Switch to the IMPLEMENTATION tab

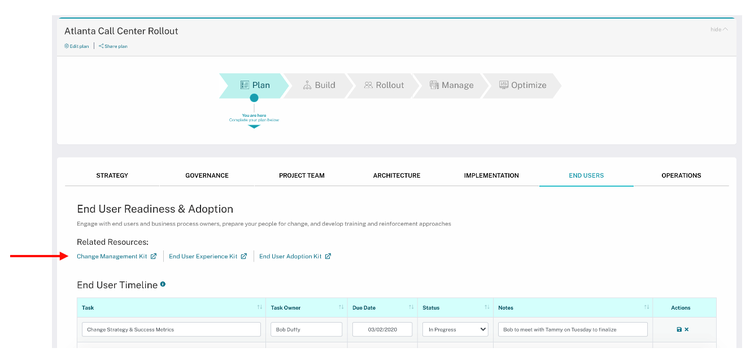click(x=491, y=175)
